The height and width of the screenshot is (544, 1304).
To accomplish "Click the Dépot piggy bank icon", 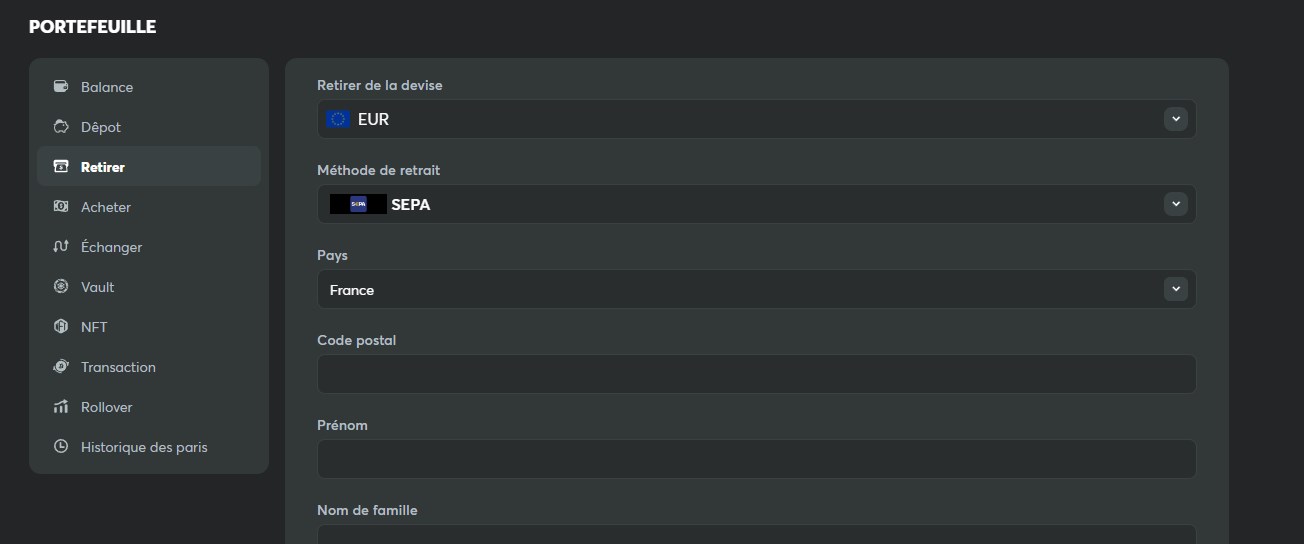I will (x=61, y=127).
